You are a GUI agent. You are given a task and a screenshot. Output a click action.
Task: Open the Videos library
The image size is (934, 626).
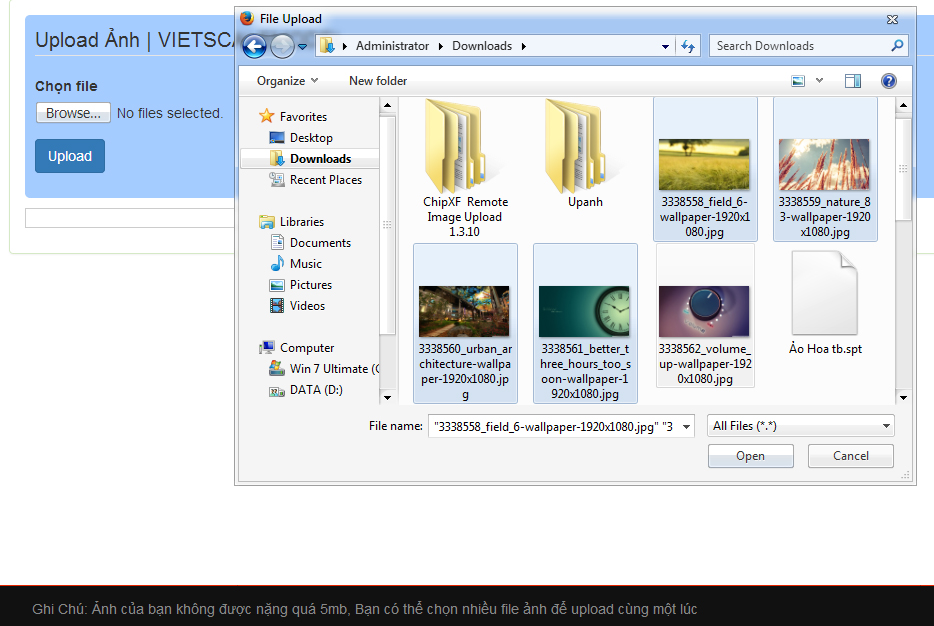click(307, 306)
